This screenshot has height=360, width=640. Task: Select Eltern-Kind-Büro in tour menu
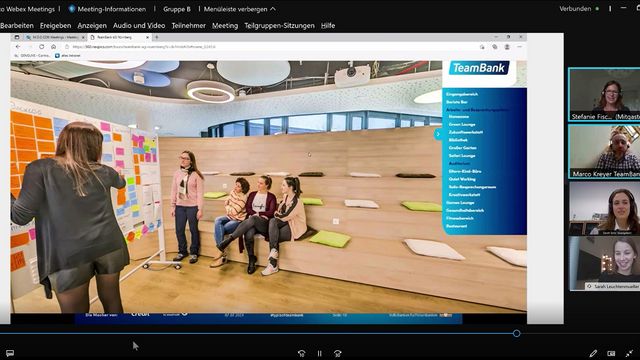[465, 171]
